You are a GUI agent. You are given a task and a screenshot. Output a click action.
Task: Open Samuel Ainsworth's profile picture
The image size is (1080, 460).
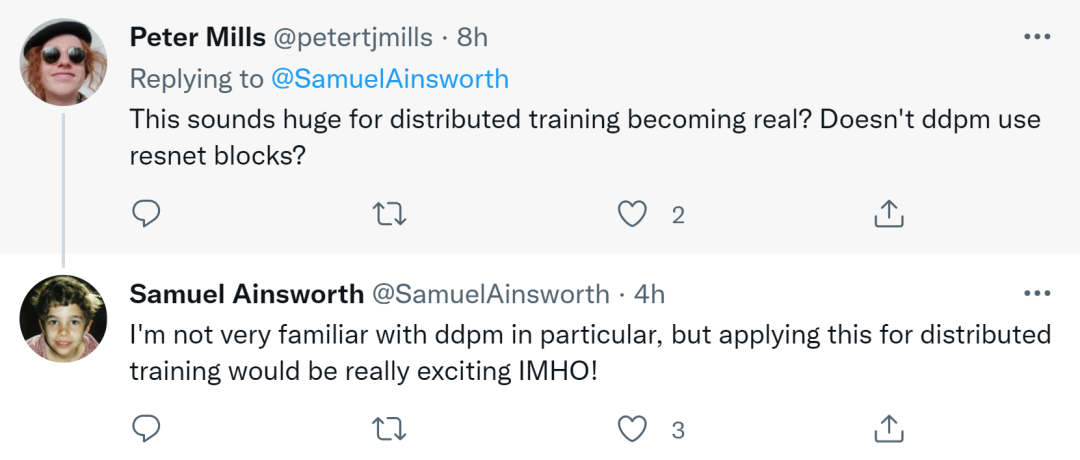pyautogui.click(x=63, y=317)
